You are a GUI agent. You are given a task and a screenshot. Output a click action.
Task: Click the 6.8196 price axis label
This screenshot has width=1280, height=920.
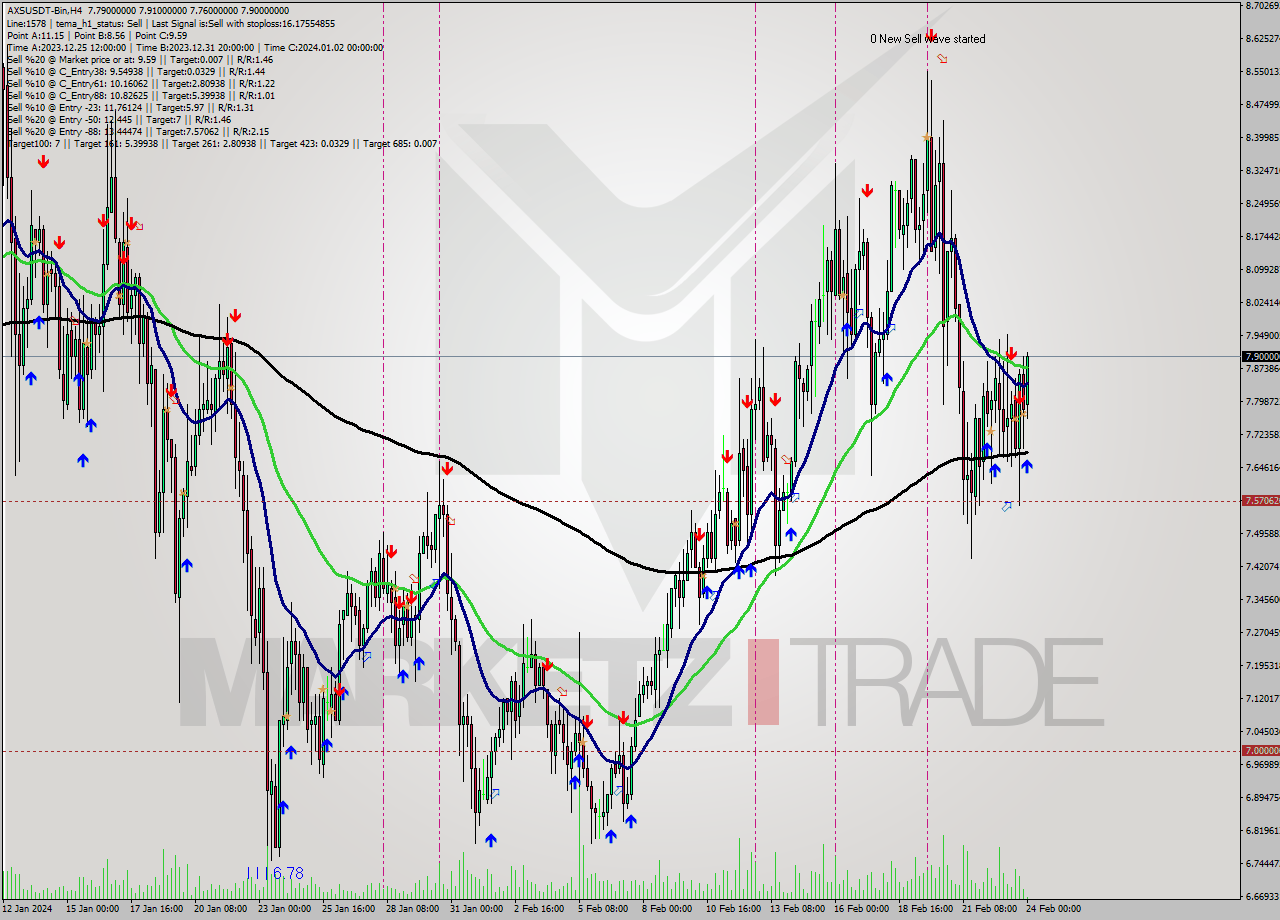(x=1263, y=831)
